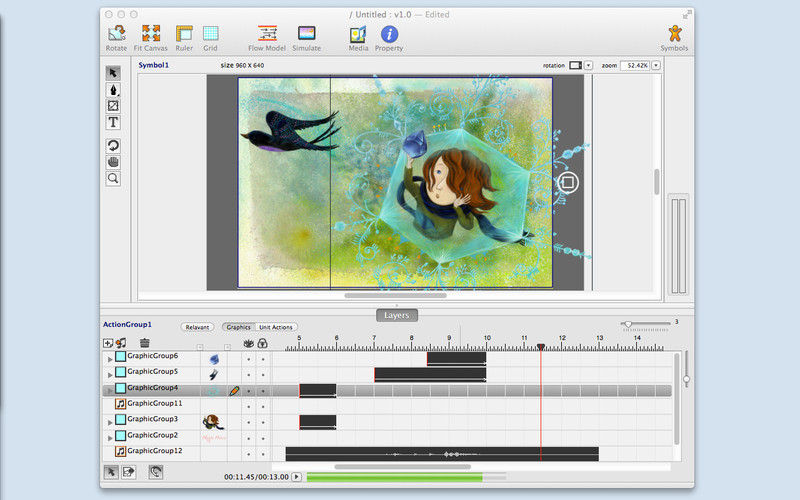Viewport: 800px width, 500px height.
Task: Click the pencil edit icon on GraphicGroup4
Action: [x=234, y=391]
